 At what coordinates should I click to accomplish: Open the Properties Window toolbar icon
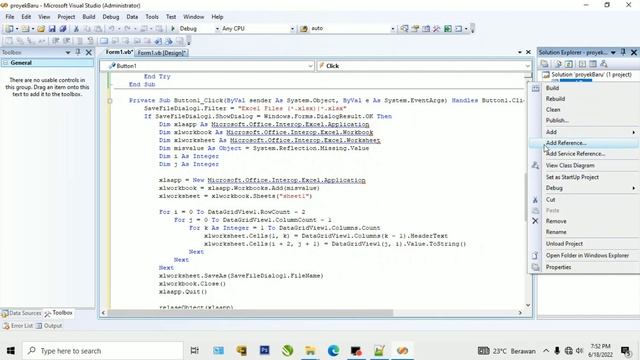pyautogui.click(x=415, y=29)
